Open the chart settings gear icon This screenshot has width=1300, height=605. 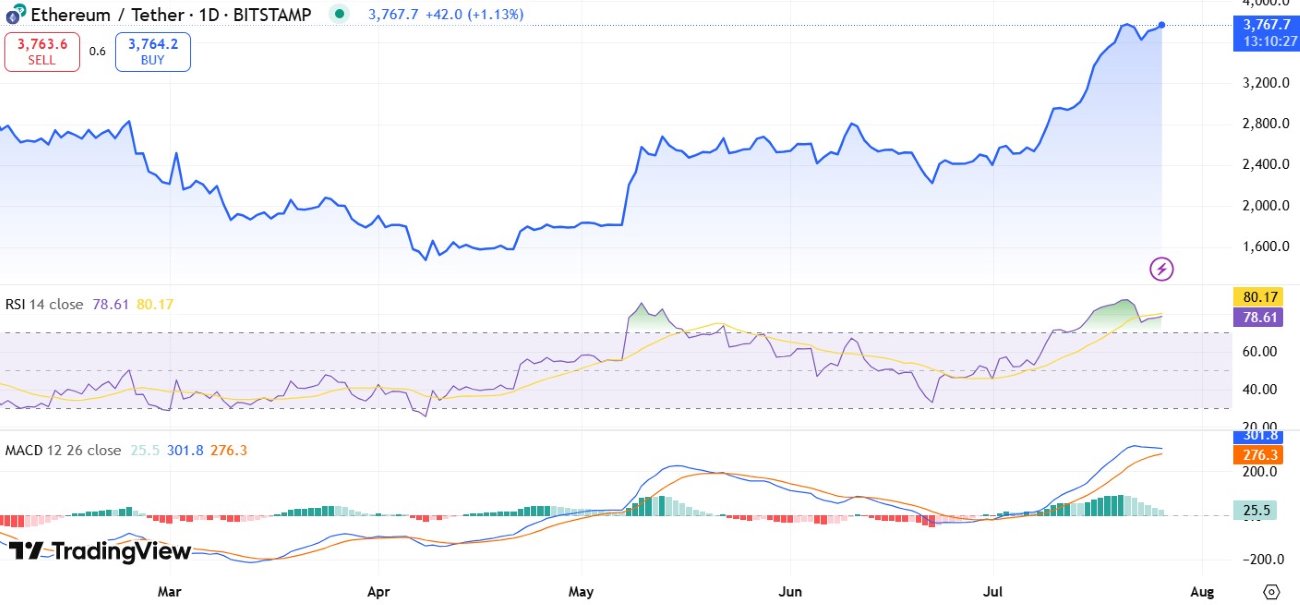pos(1272,591)
